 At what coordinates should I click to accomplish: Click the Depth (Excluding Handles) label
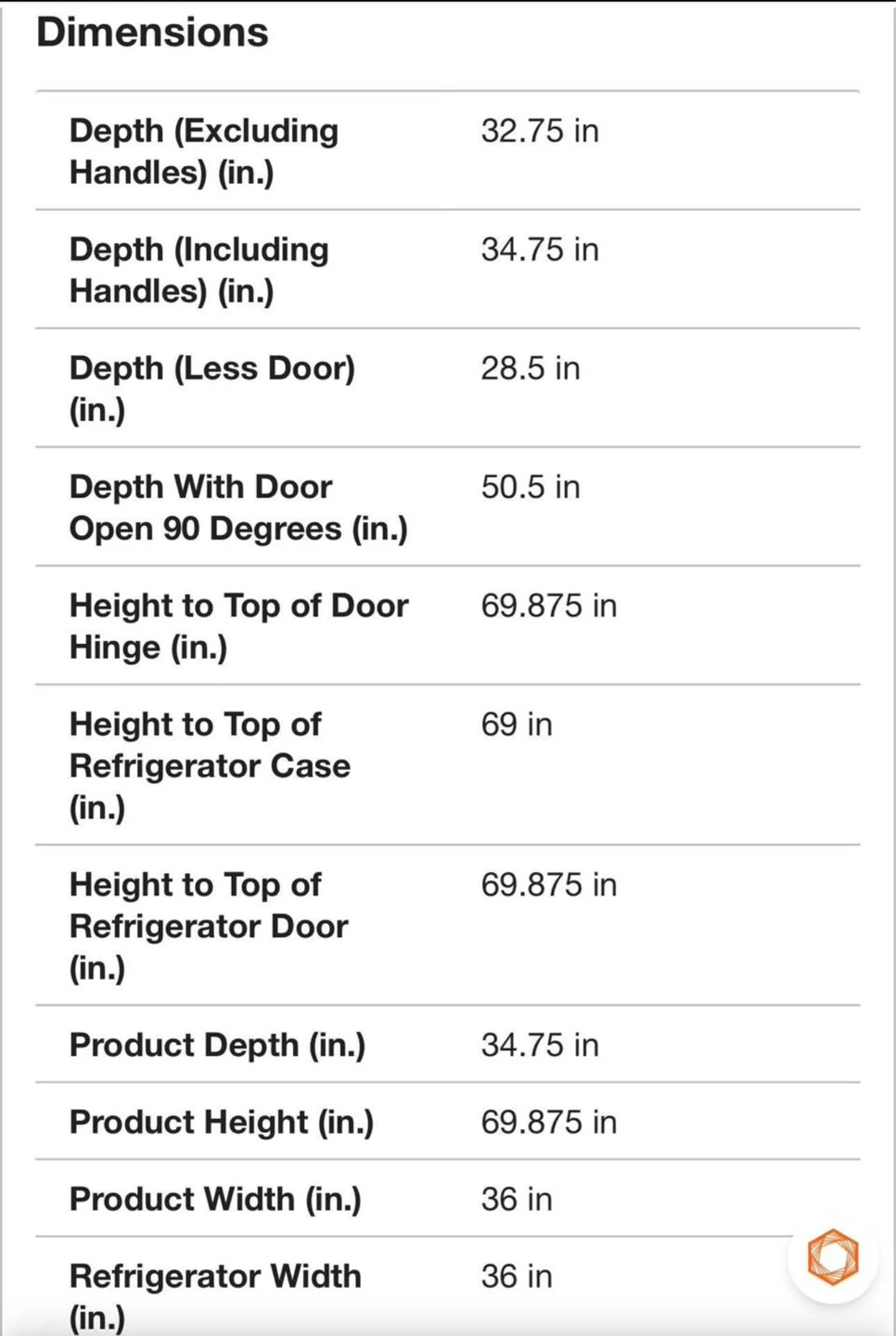coord(204,151)
